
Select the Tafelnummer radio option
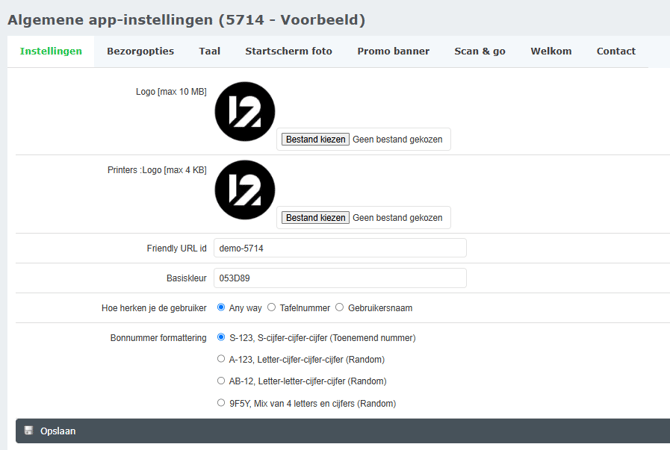(x=271, y=308)
